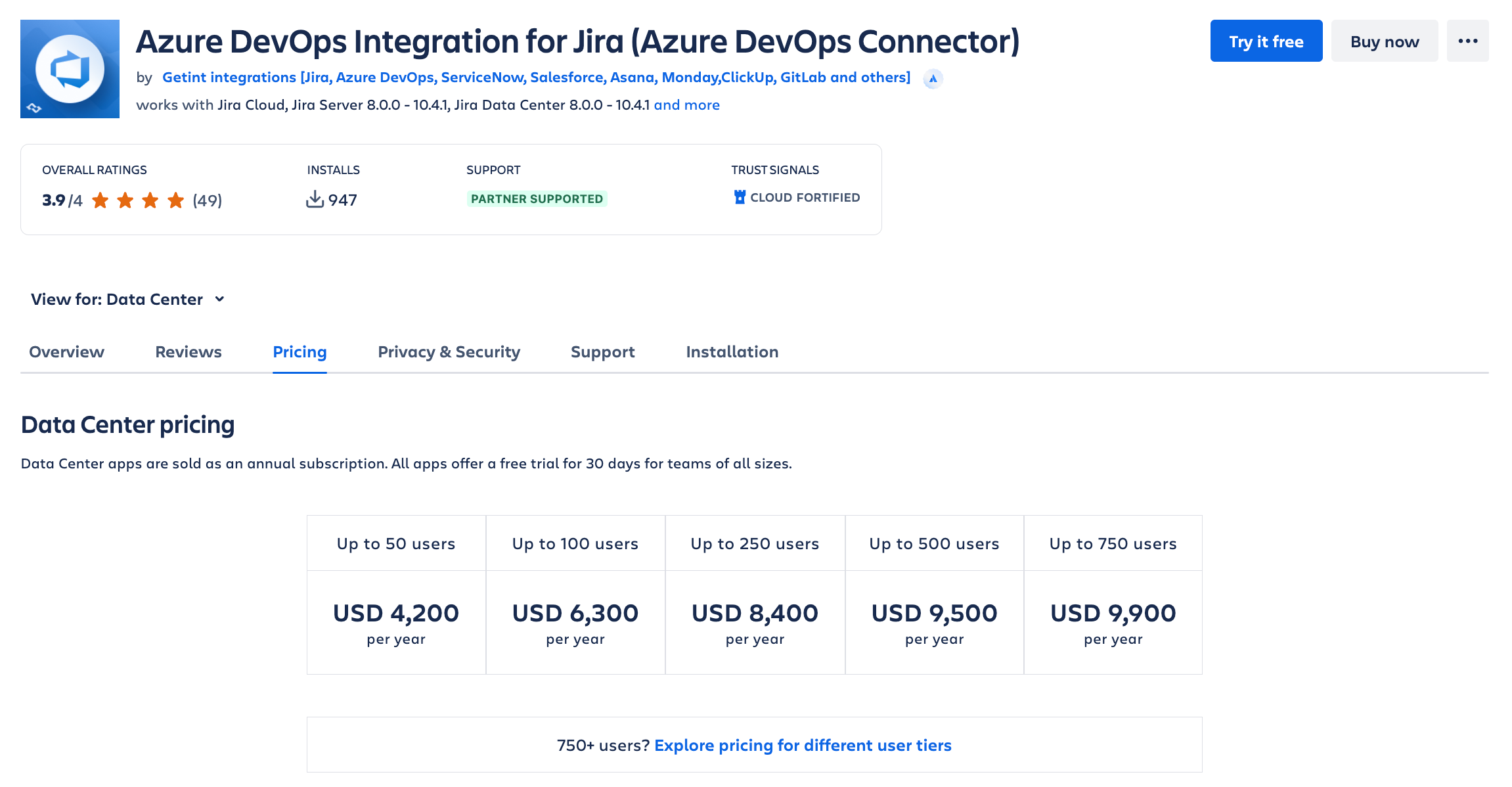
Task: Click the 'and more' compatibility link
Action: point(686,105)
